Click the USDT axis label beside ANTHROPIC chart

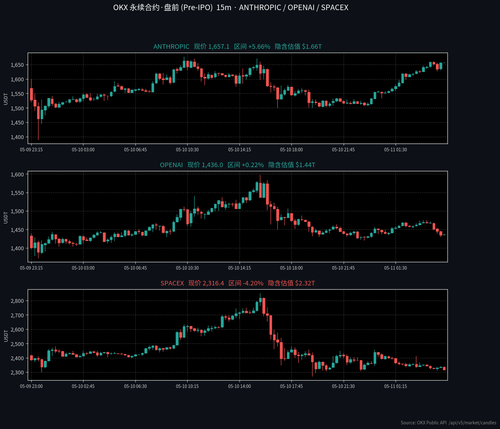pyautogui.click(x=6, y=99)
